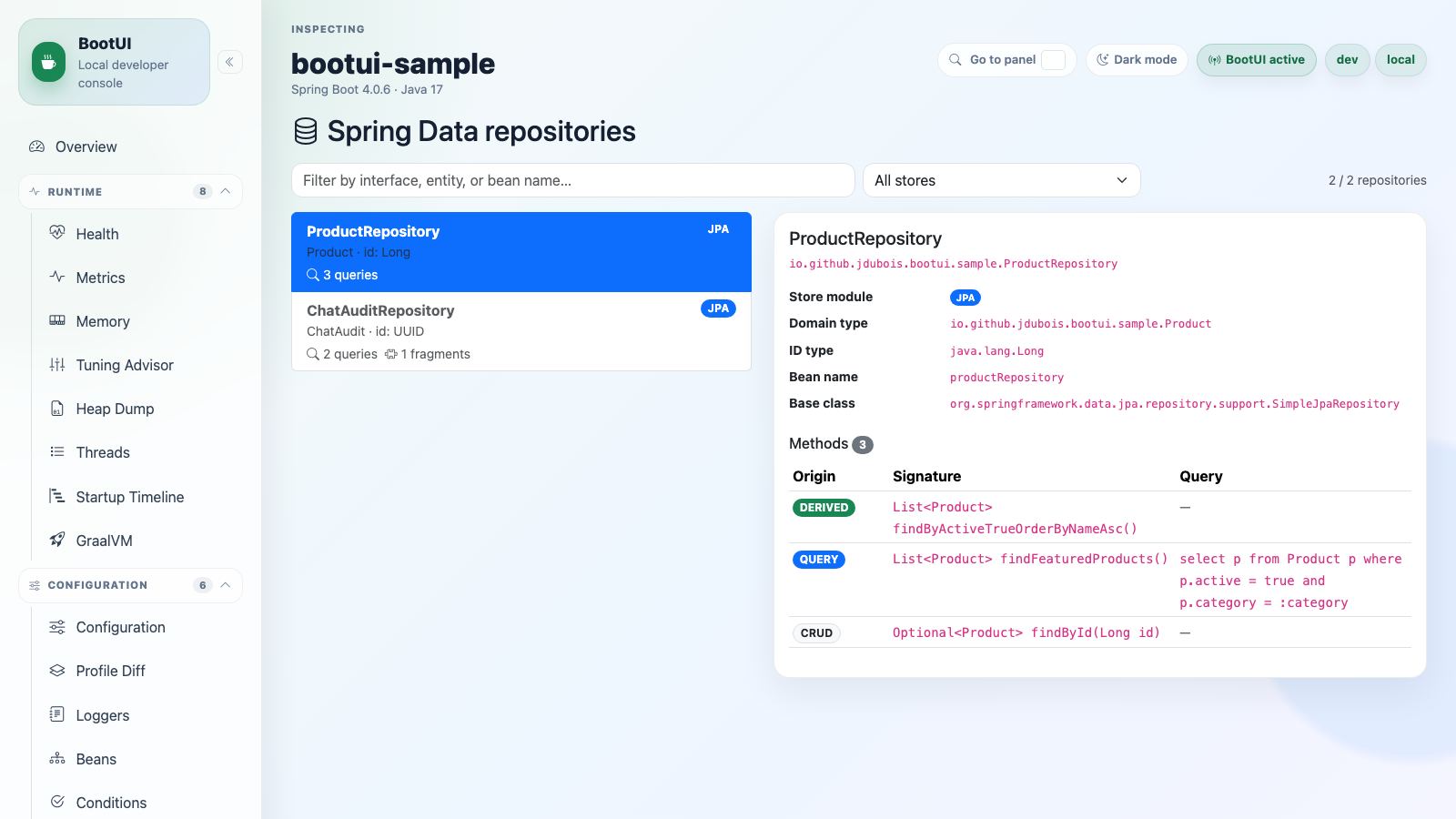Select the ProductRepository card
This screenshot has width=1456, height=819.
521,252
